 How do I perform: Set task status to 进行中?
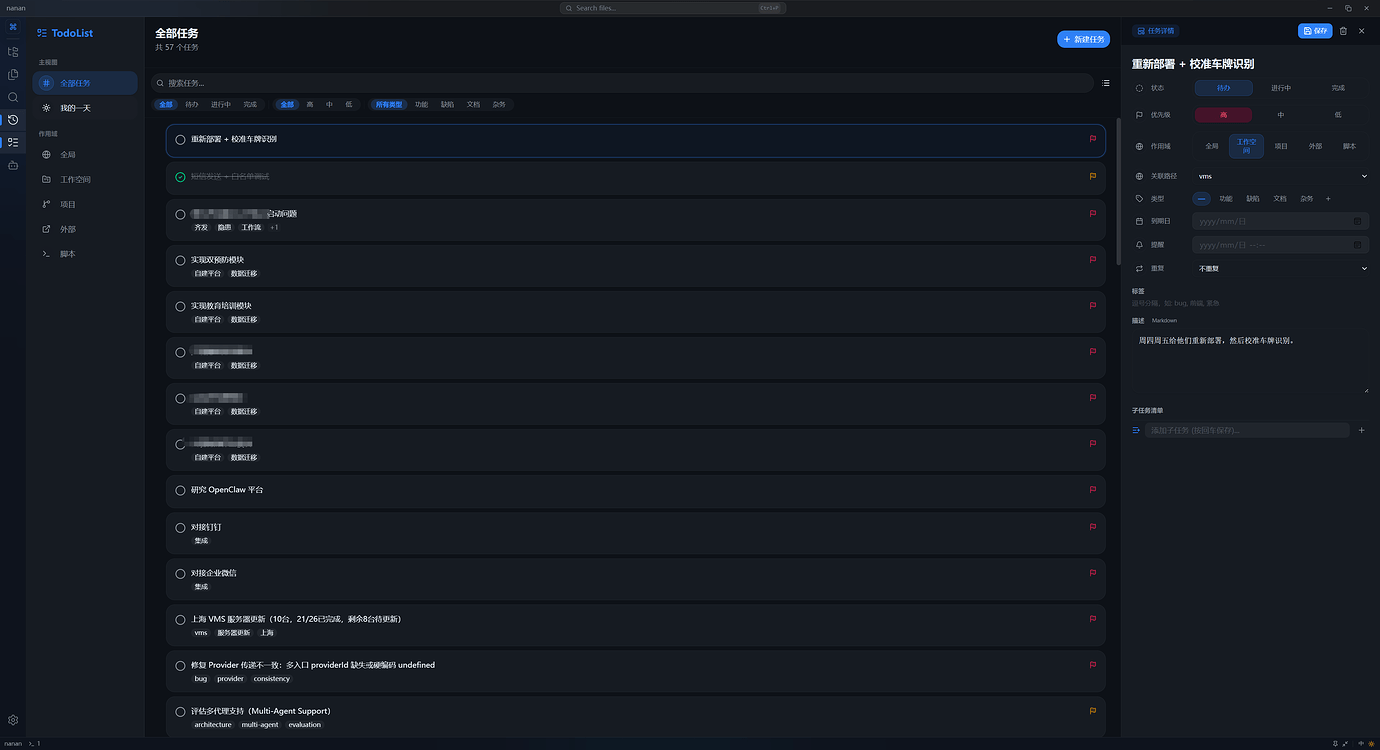pos(1281,88)
